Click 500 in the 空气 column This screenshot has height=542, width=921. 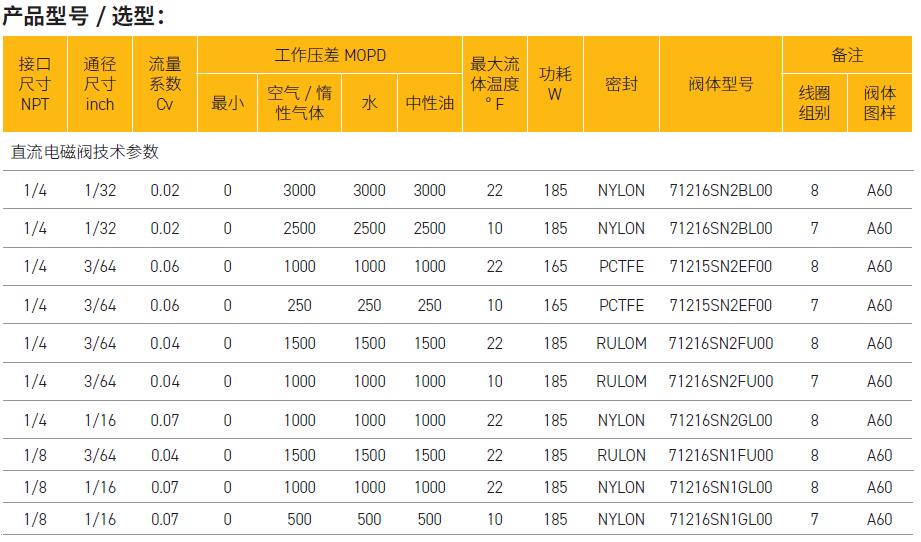[x=300, y=520]
